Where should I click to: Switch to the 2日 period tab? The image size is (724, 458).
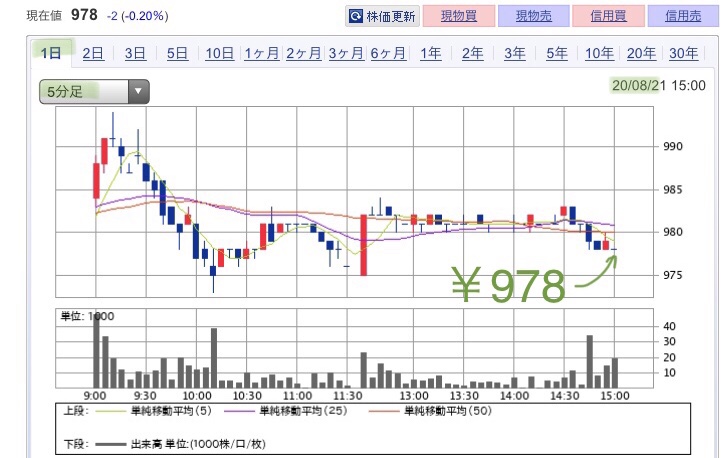[x=93, y=54]
